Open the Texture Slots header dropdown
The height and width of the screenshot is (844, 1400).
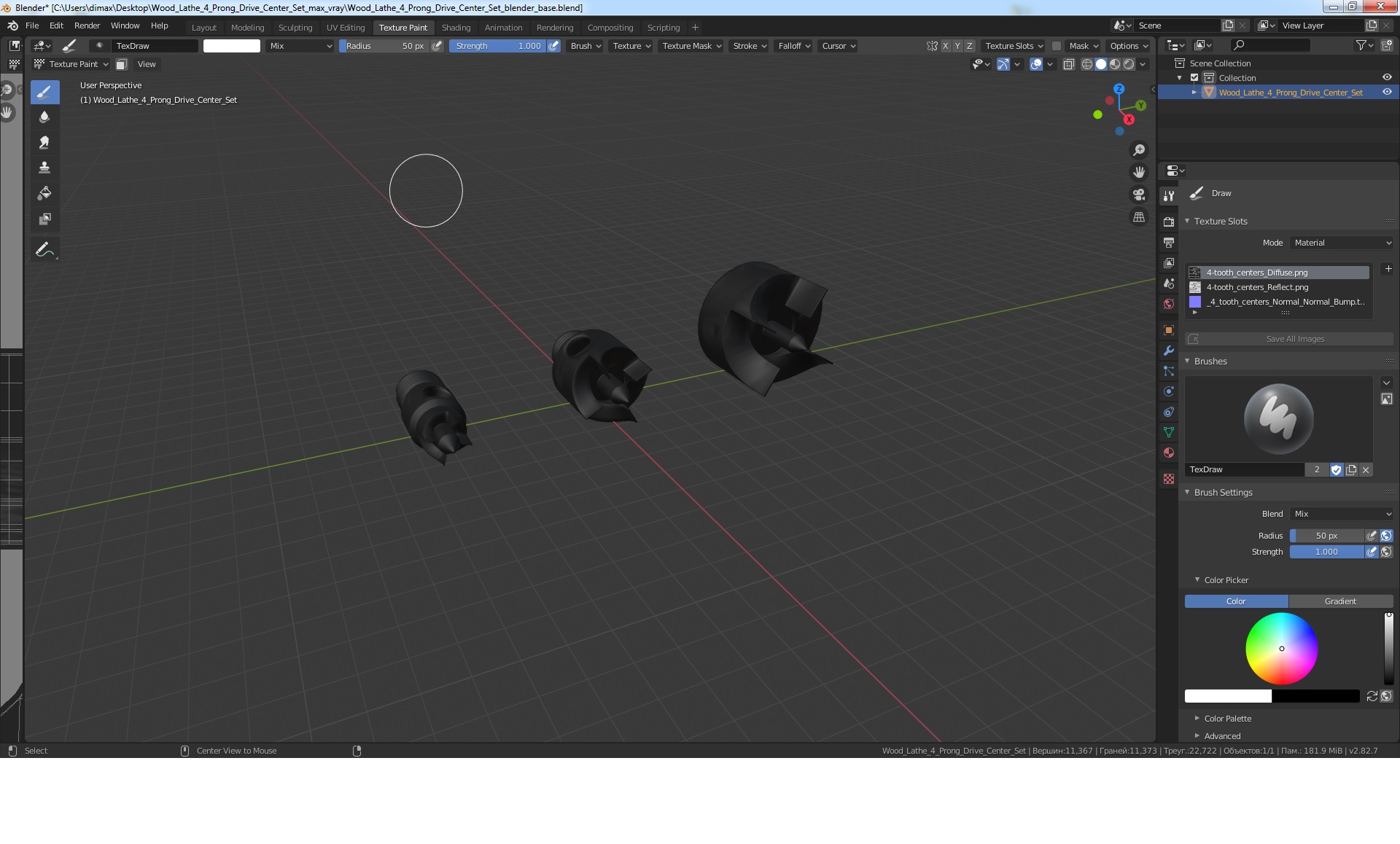pyautogui.click(x=1014, y=46)
